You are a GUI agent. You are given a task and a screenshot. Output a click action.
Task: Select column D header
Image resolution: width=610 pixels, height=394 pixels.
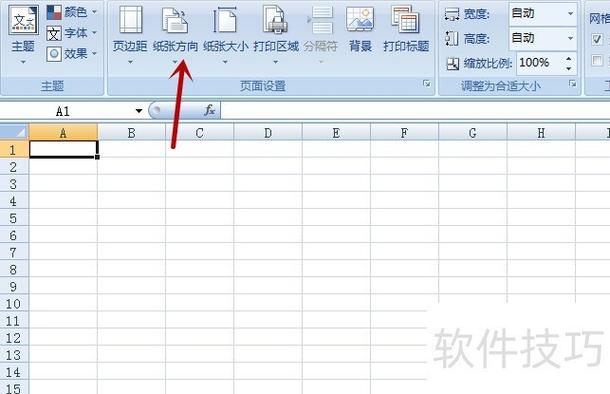click(x=268, y=133)
